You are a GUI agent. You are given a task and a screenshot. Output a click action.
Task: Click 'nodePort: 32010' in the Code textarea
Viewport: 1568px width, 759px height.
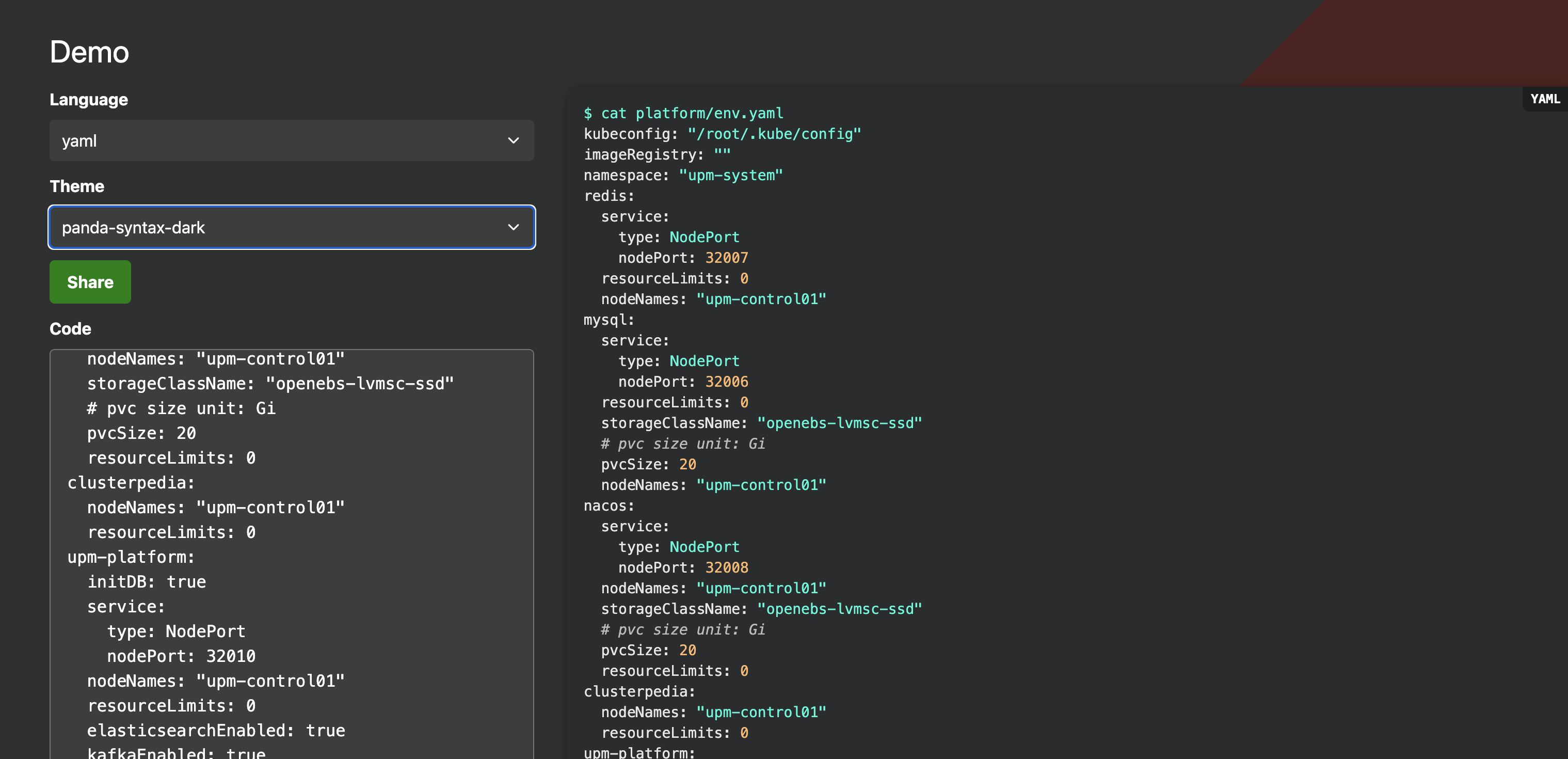[181, 656]
